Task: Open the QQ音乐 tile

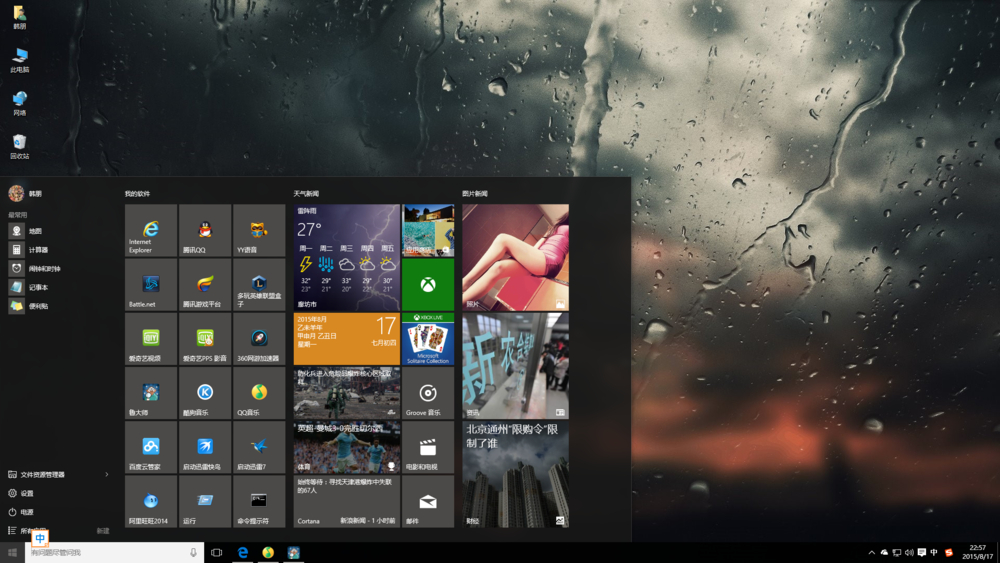Action: point(259,393)
